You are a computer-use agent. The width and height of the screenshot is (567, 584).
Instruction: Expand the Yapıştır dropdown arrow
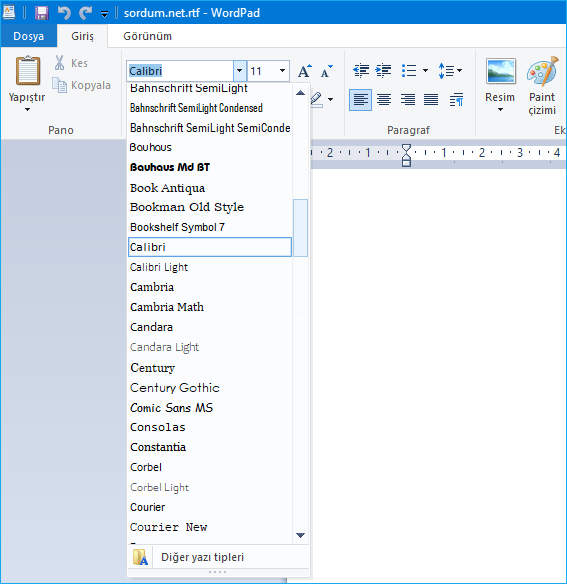[27, 110]
